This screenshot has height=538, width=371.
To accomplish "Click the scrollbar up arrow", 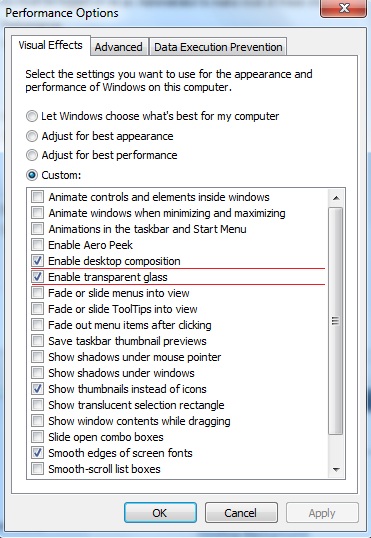I will click(336, 198).
